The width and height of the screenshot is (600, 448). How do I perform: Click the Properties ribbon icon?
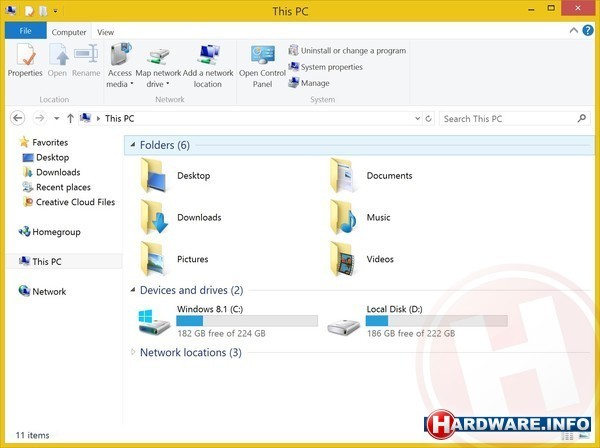pos(26,55)
